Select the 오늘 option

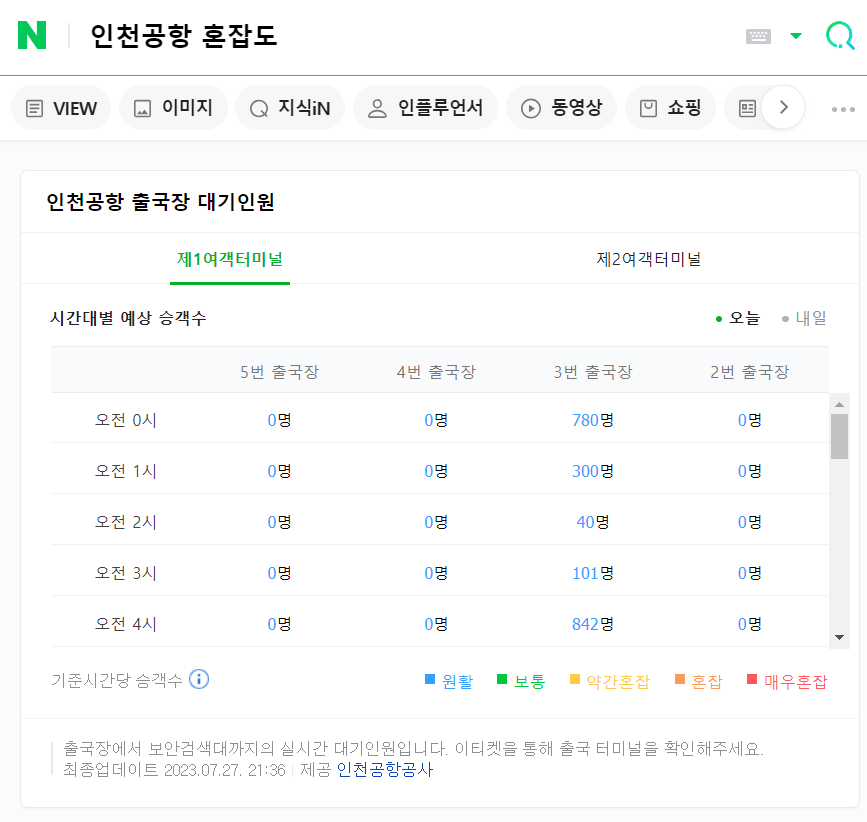[x=738, y=318]
